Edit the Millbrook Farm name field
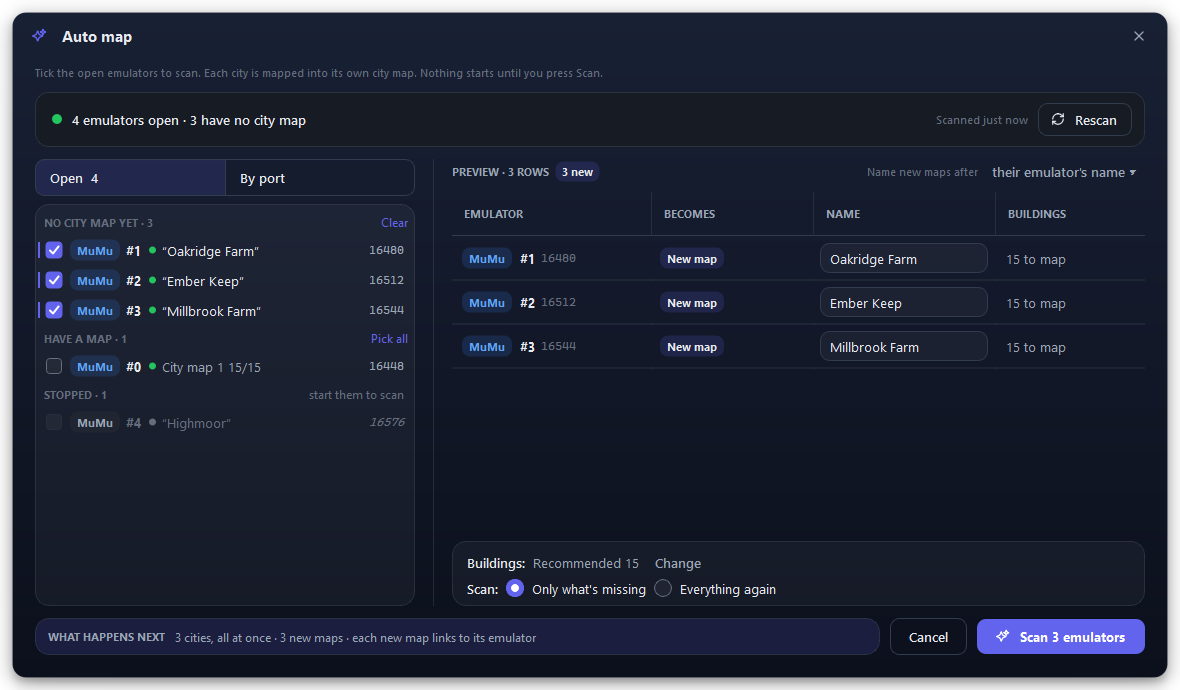 pos(903,347)
